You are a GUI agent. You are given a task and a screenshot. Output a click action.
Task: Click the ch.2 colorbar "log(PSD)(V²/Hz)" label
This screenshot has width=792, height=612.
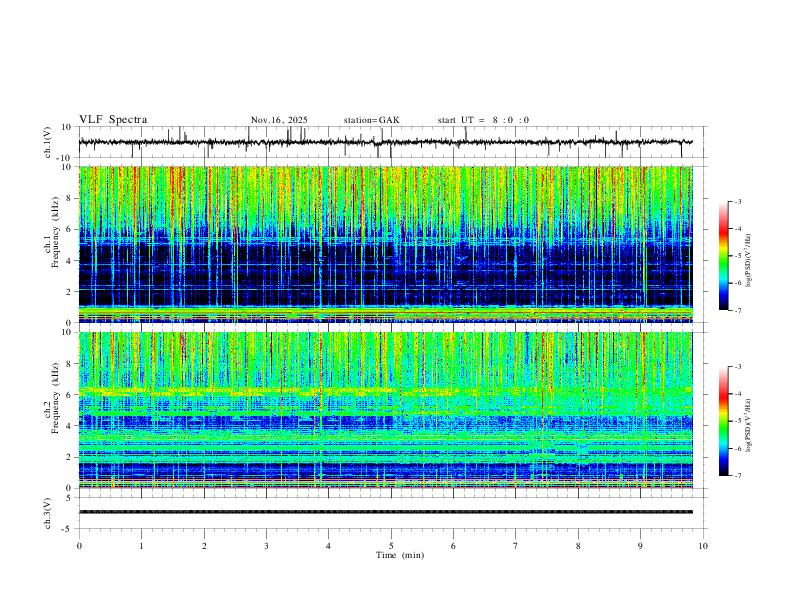748,425
